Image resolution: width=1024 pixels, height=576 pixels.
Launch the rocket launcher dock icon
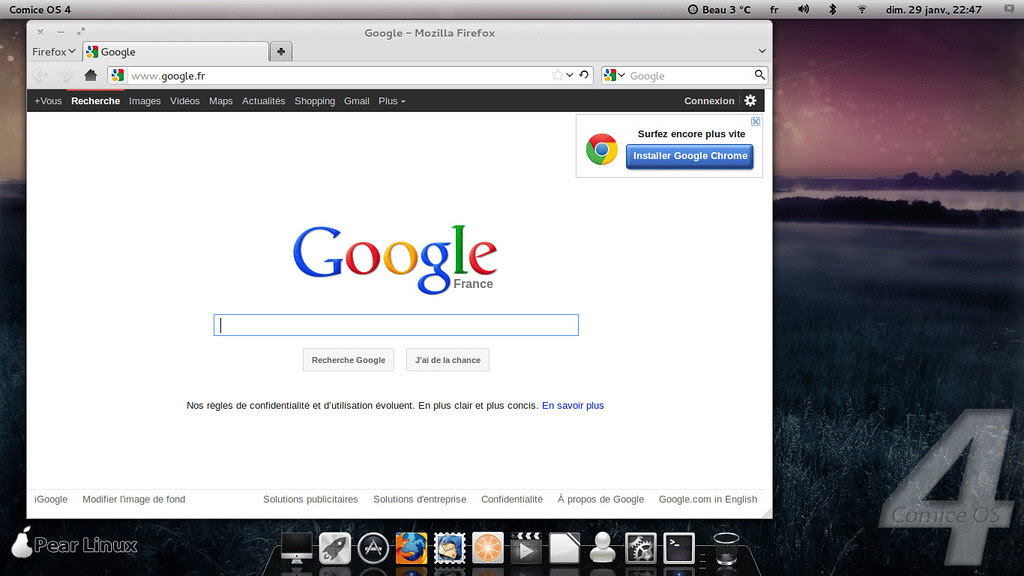click(x=334, y=547)
